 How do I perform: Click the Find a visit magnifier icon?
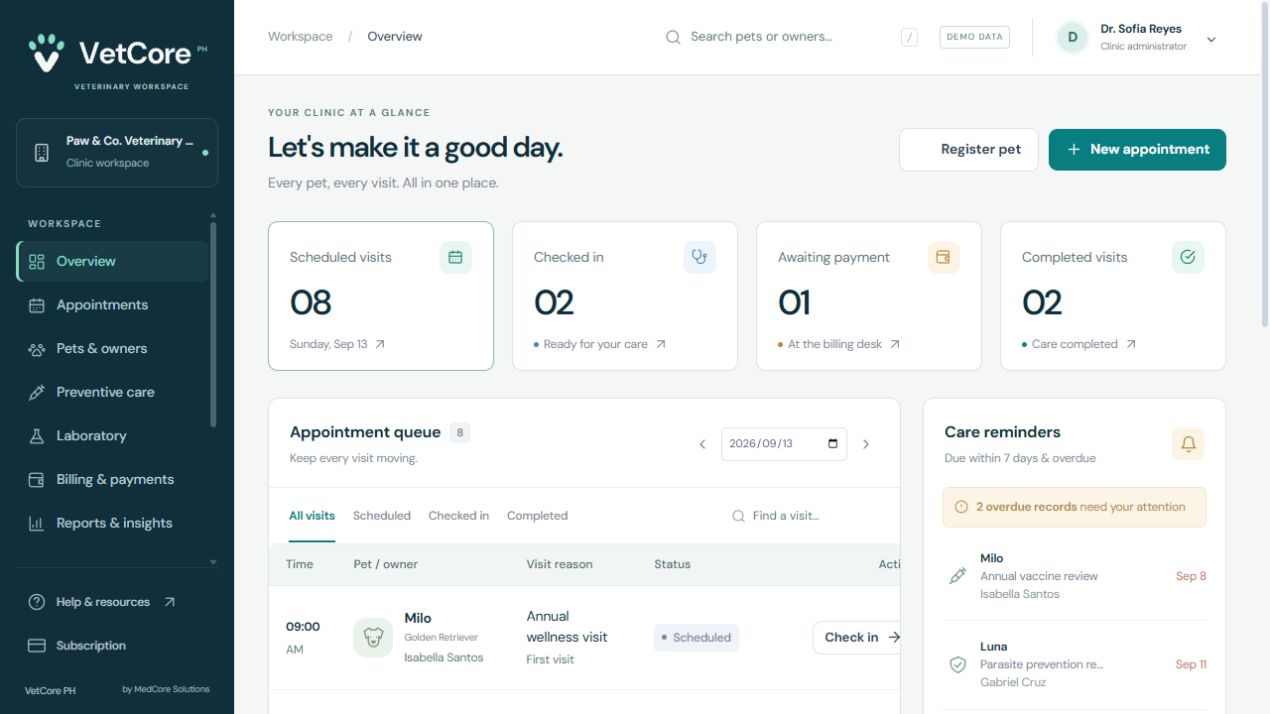tap(739, 516)
